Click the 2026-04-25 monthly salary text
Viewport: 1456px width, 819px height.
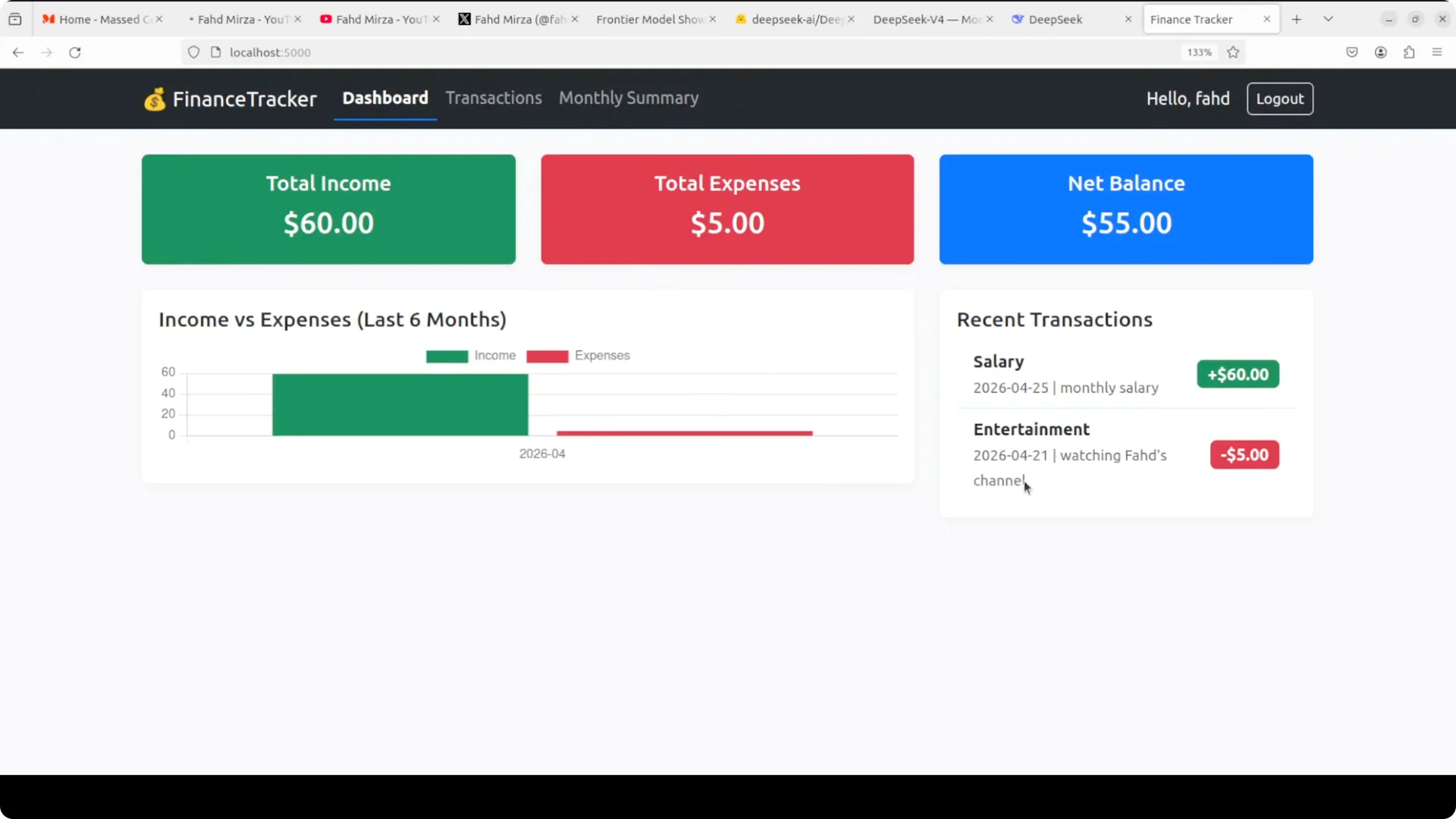tap(1065, 388)
